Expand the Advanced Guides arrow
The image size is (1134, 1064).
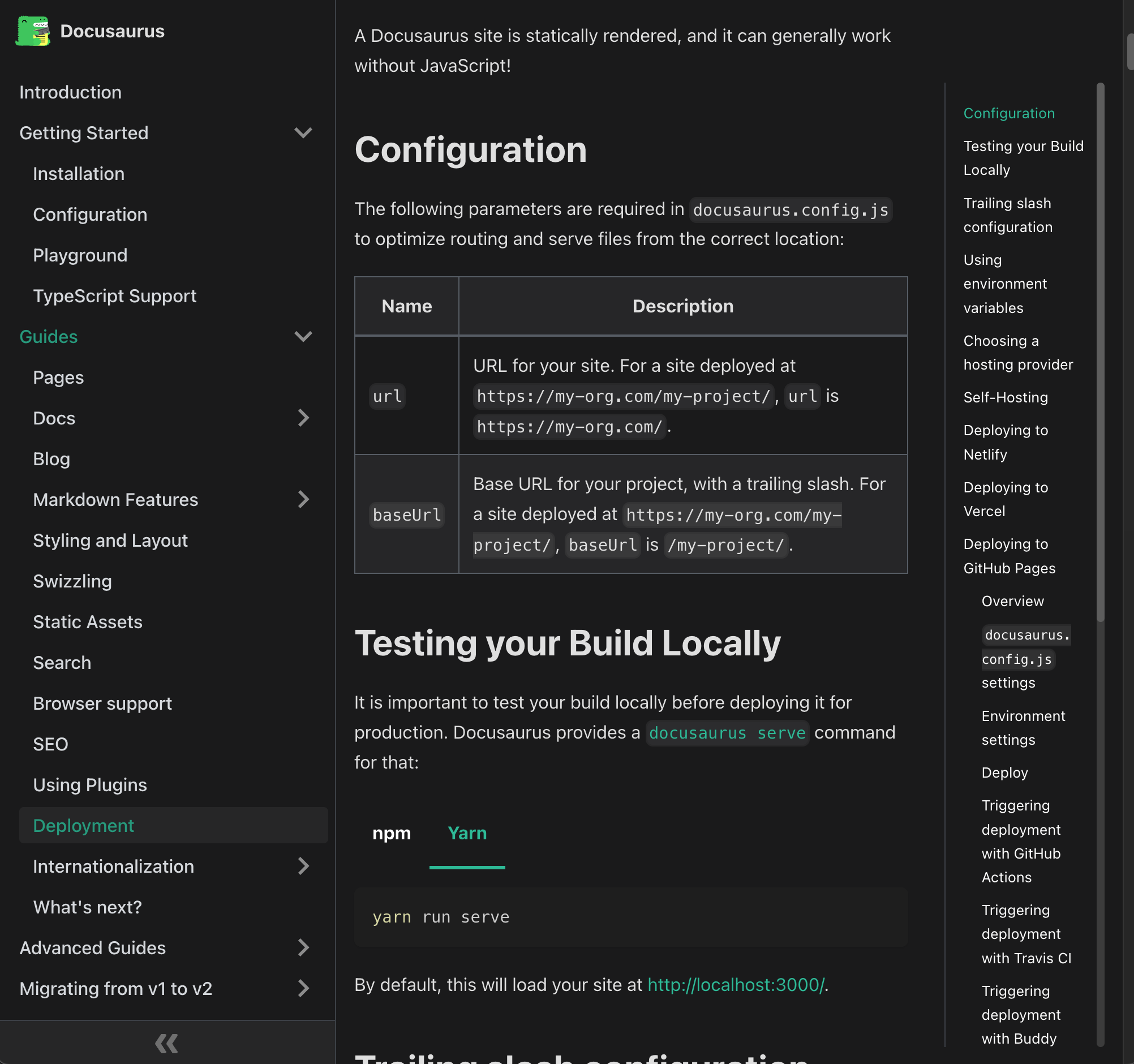coord(303,947)
